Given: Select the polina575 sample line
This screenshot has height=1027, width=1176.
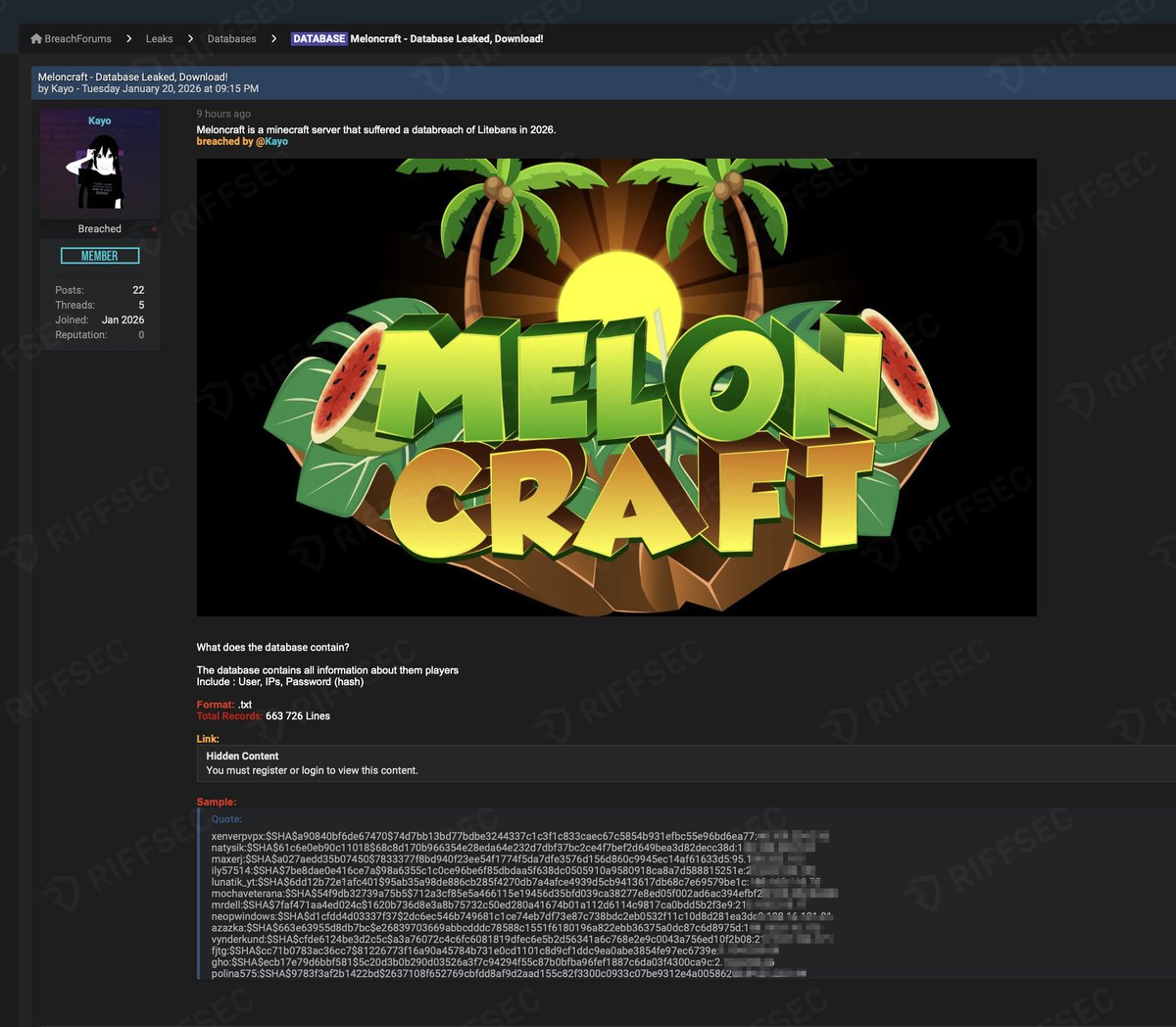Looking at the screenshot, I should [509, 973].
